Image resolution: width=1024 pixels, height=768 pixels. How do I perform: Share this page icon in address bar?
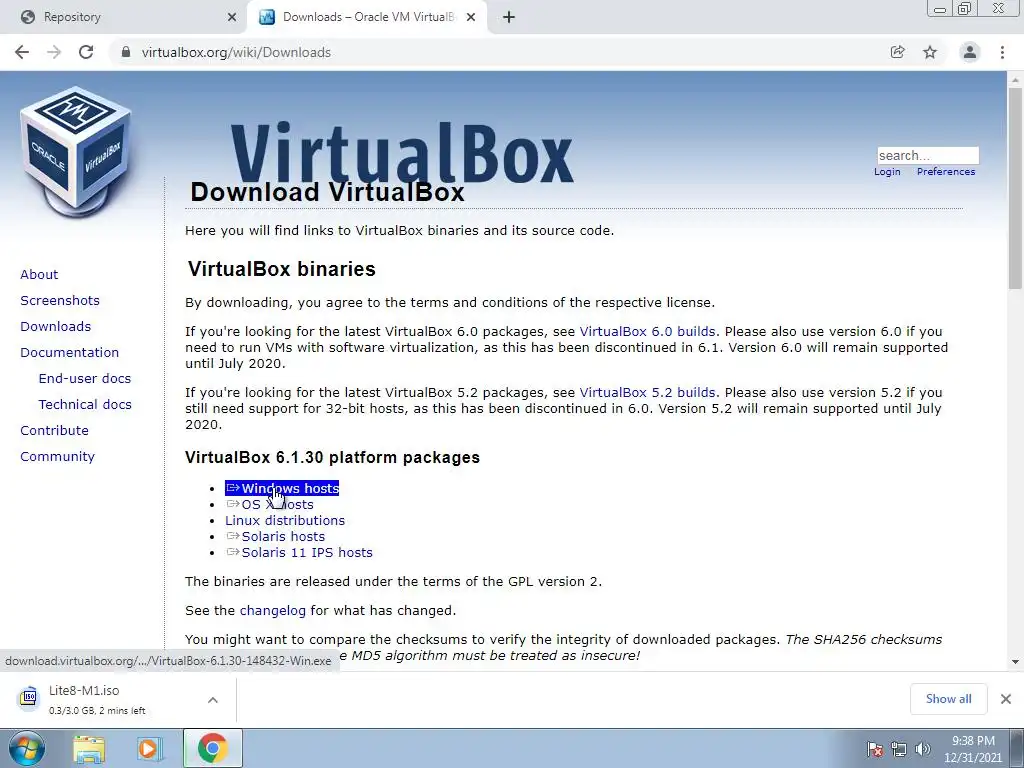pyautogui.click(x=897, y=52)
